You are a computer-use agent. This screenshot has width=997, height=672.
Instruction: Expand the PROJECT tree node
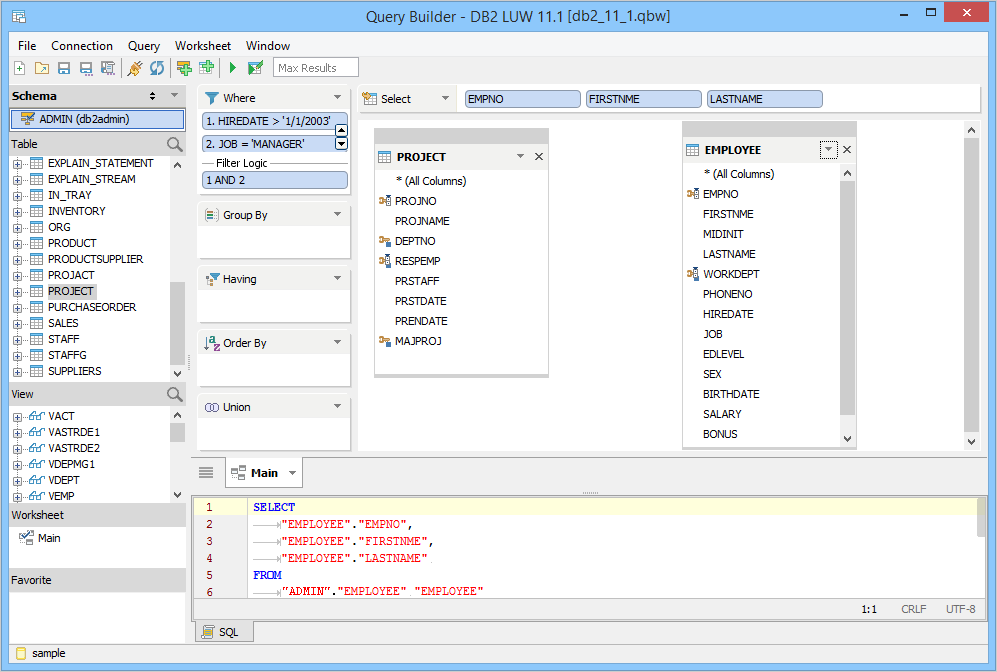pyautogui.click(x=17, y=291)
